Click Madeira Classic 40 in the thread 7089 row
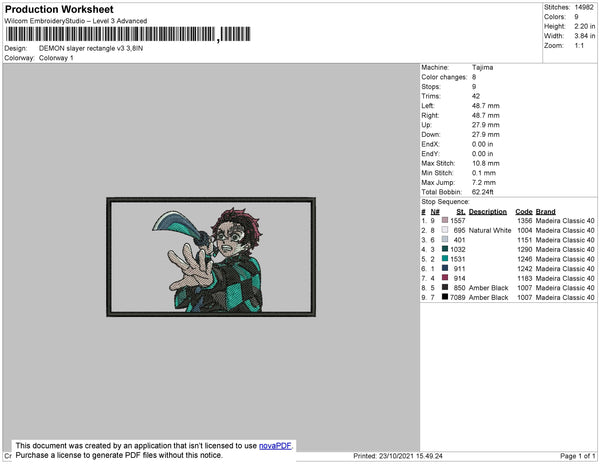The height and width of the screenshot is (464, 600). 565,297
